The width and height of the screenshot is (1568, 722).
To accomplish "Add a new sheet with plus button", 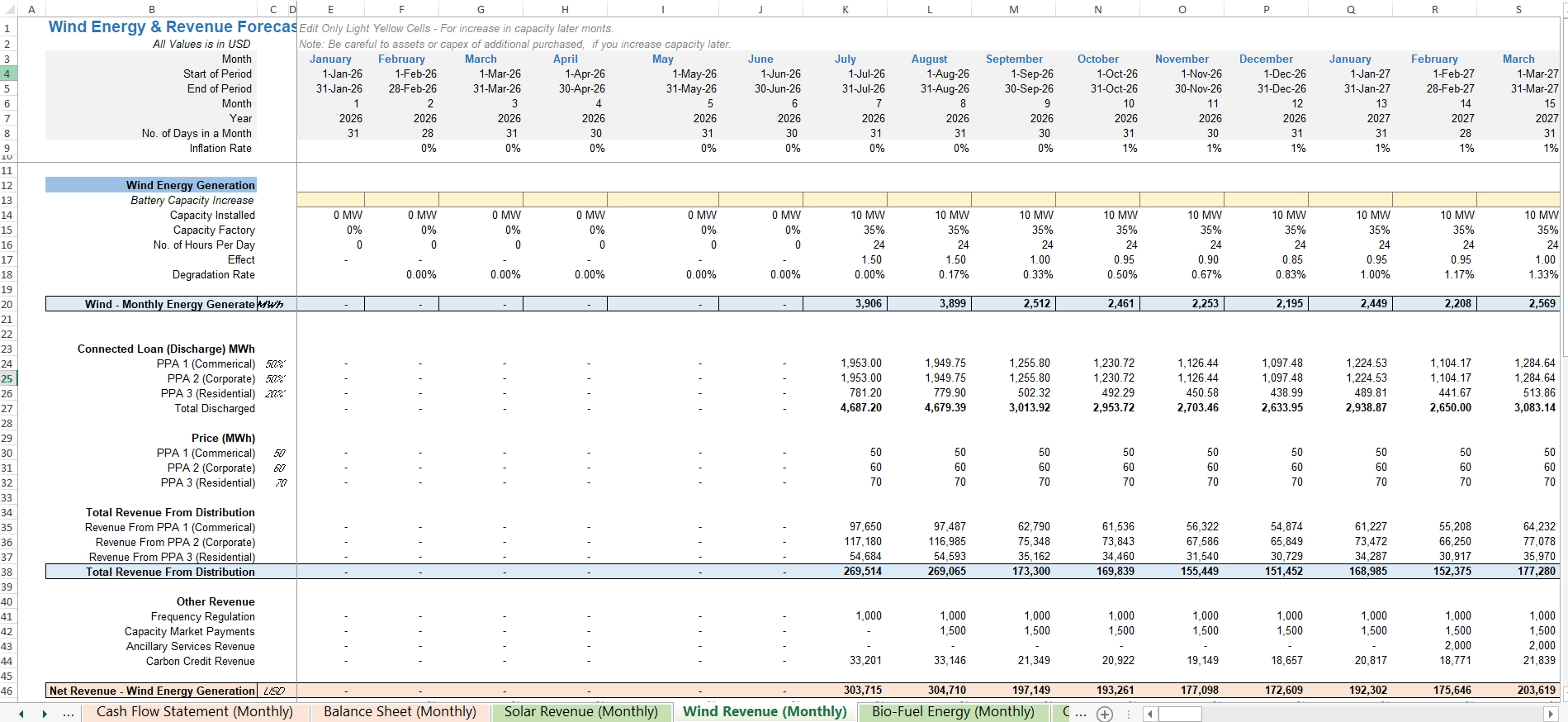I will 1105,714.
